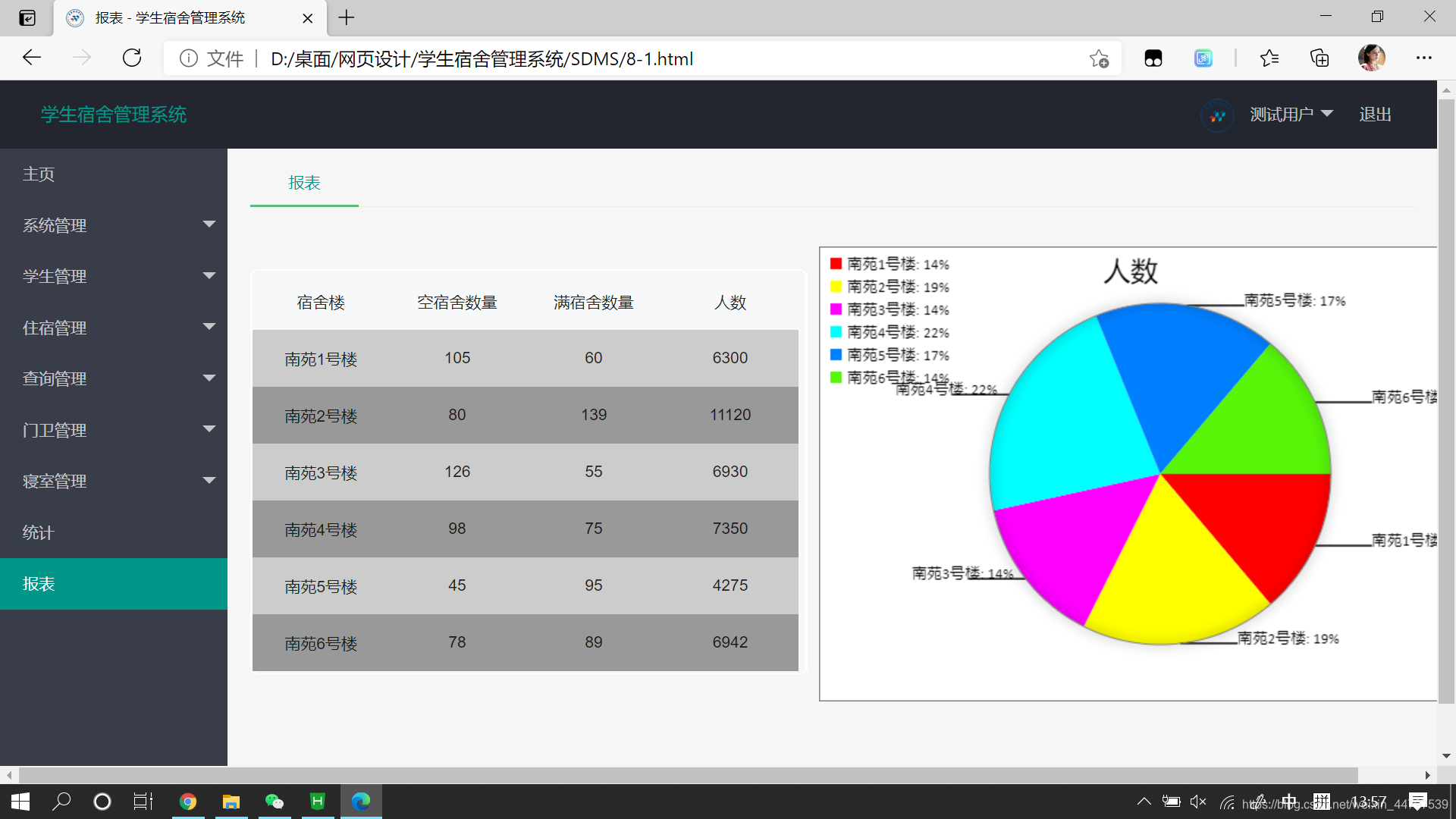The height and width of the screenshot is (819, 1456).
Task: Toggle the 南苑4号楼 cyan legend entry
Action: [x=889, y=332]
